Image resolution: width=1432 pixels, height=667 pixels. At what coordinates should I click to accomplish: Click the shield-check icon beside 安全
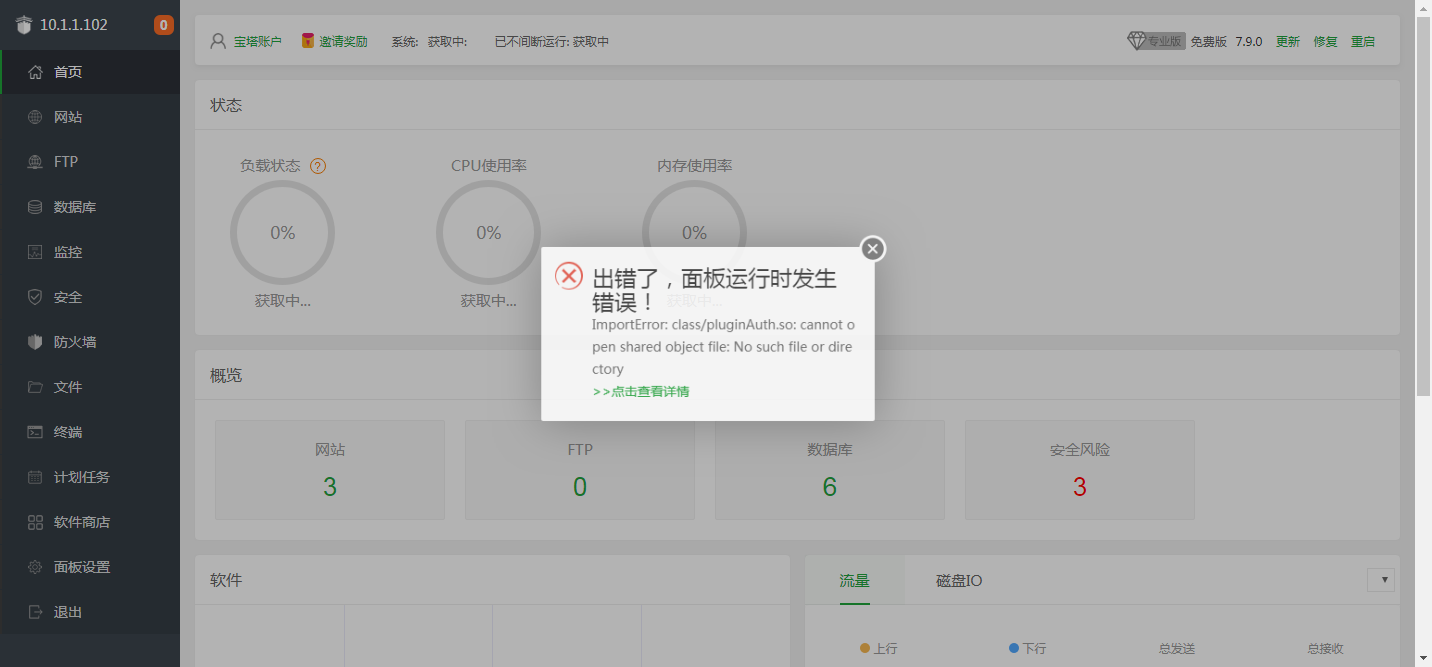(x=35, y=297)
